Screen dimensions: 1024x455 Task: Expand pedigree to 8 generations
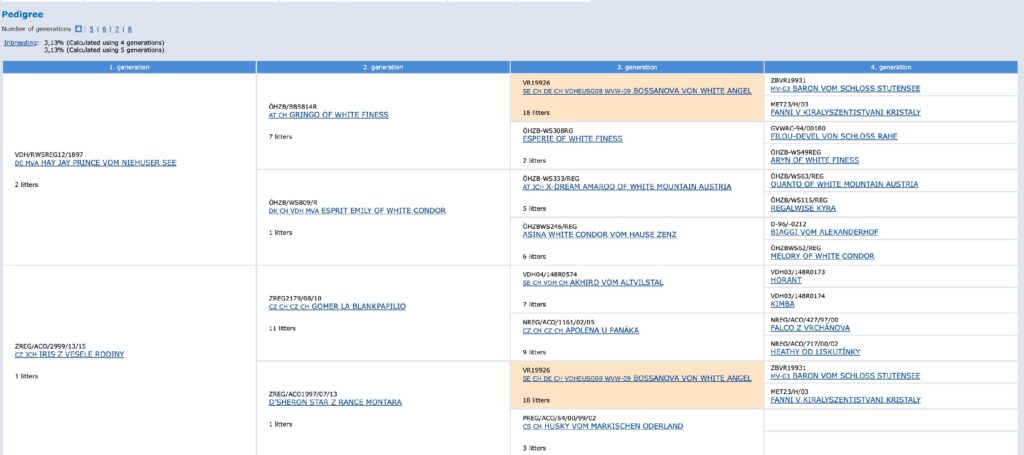tap(129, 29)
